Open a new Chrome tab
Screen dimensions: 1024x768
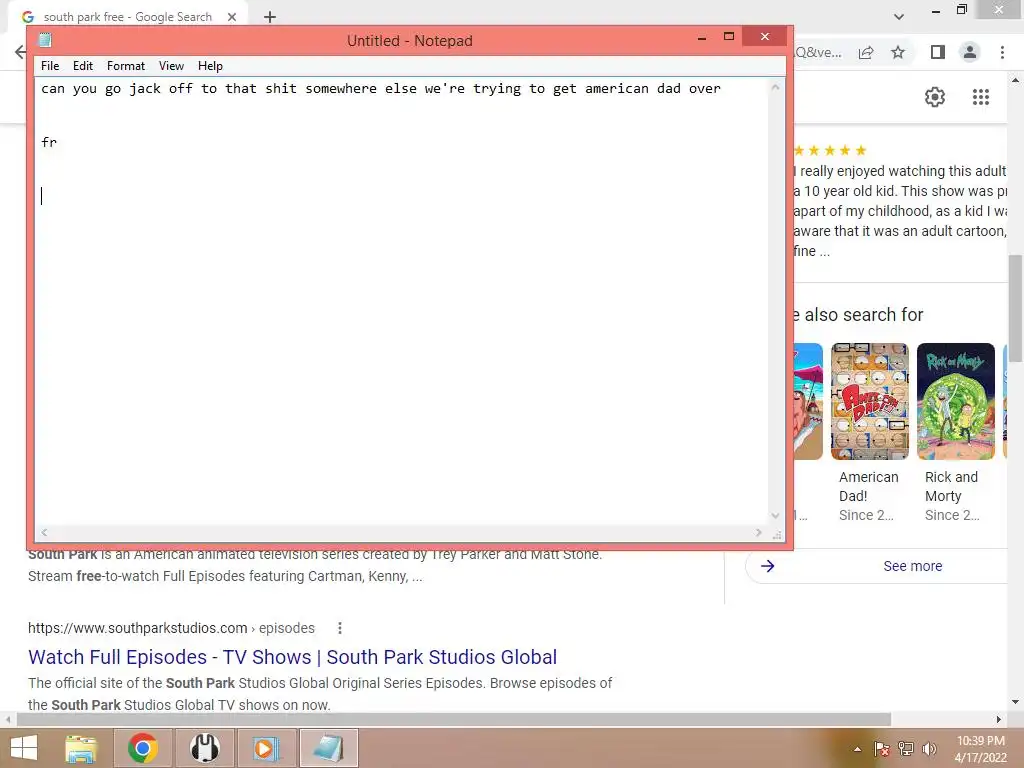click(x=270, y=17)
